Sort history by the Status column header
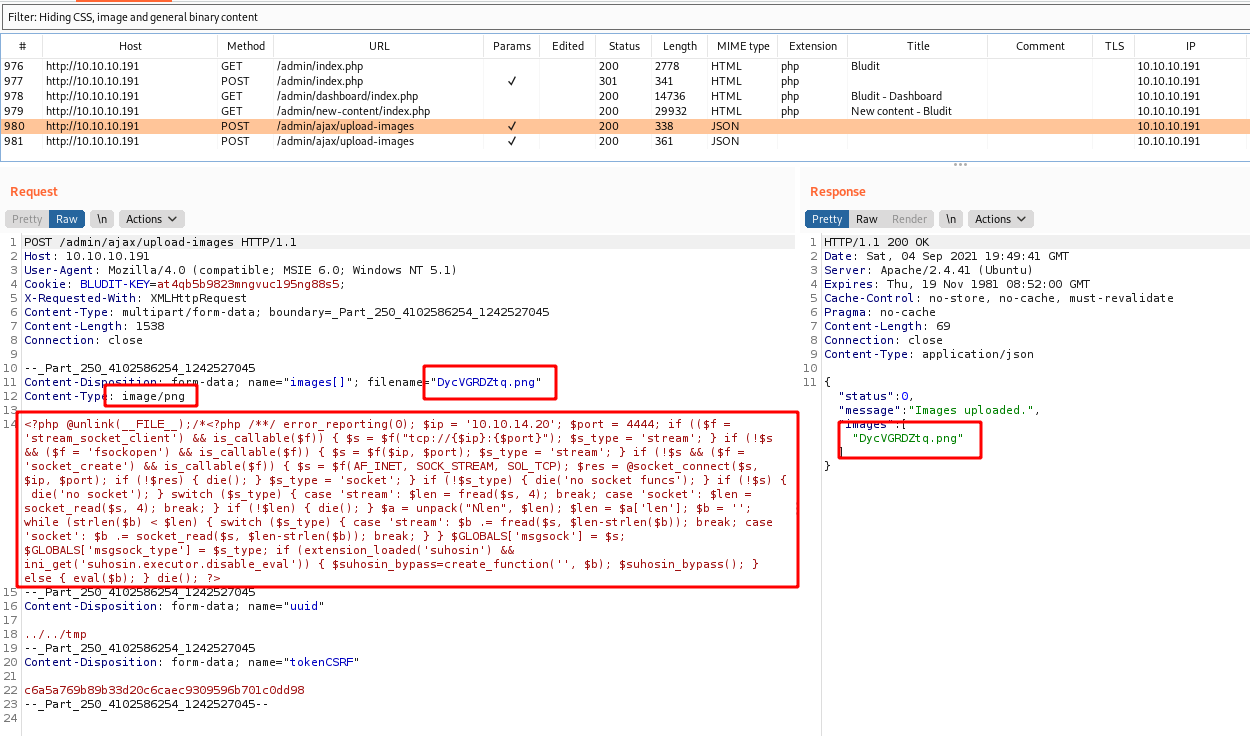Screen dimensions: 1250x736 point(624,46)
